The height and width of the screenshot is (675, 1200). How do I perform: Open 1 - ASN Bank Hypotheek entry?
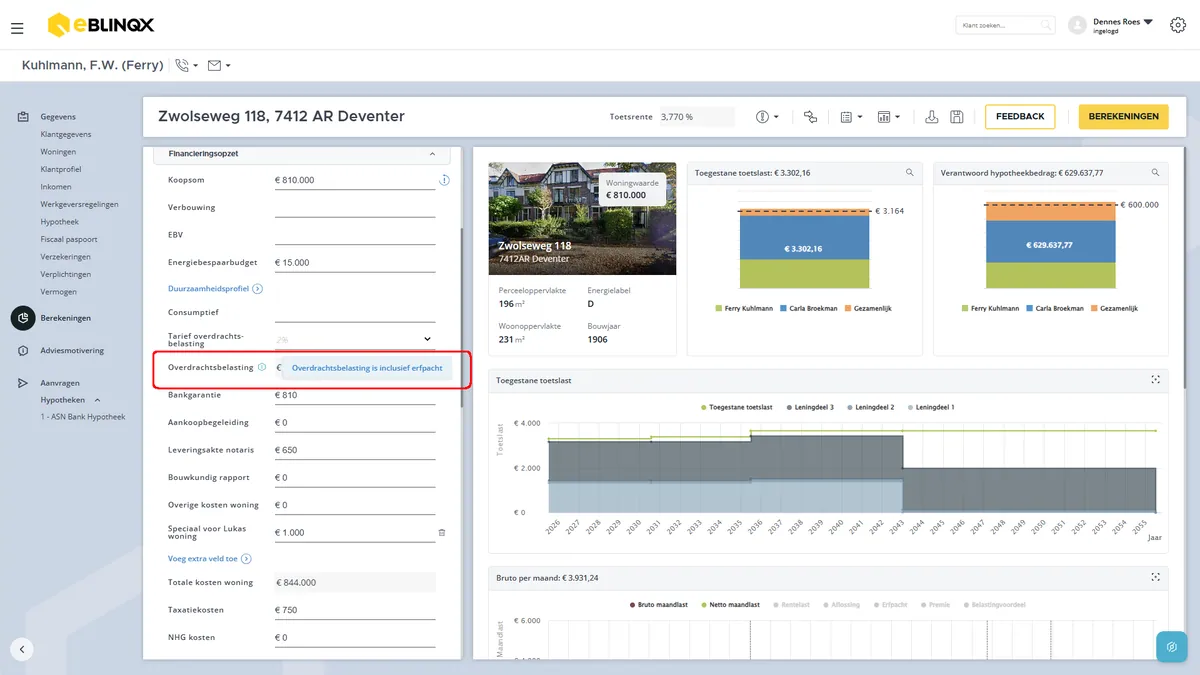click(83, 417)
